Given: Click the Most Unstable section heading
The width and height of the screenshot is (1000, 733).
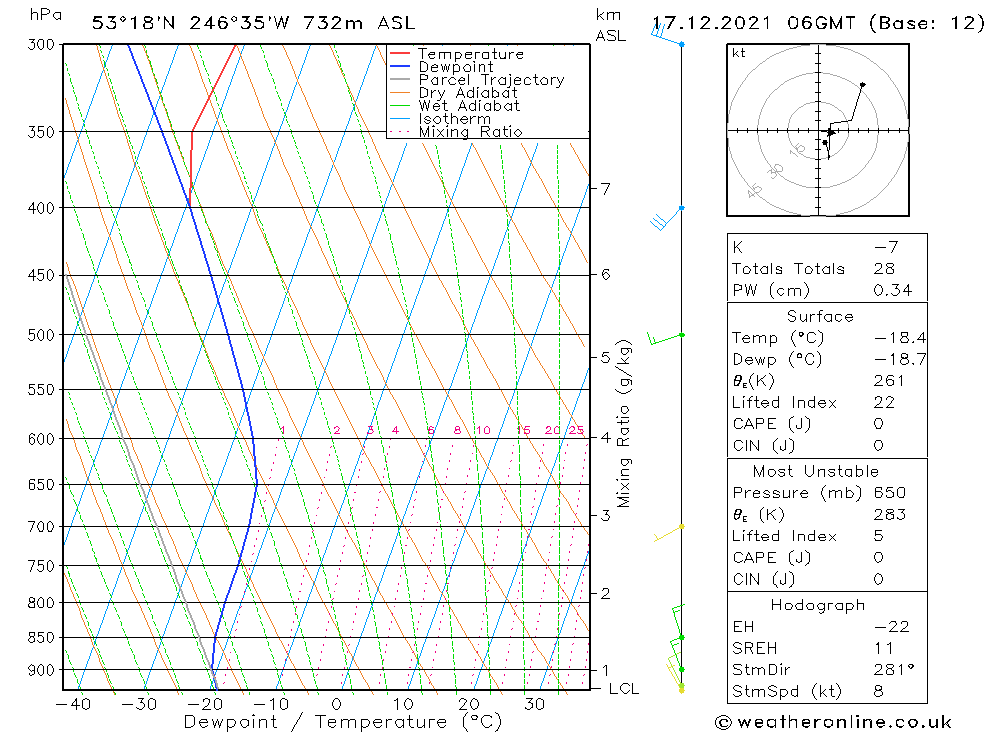Looking at the screenshot, I should pyautogui.click(x=816, y=472).
